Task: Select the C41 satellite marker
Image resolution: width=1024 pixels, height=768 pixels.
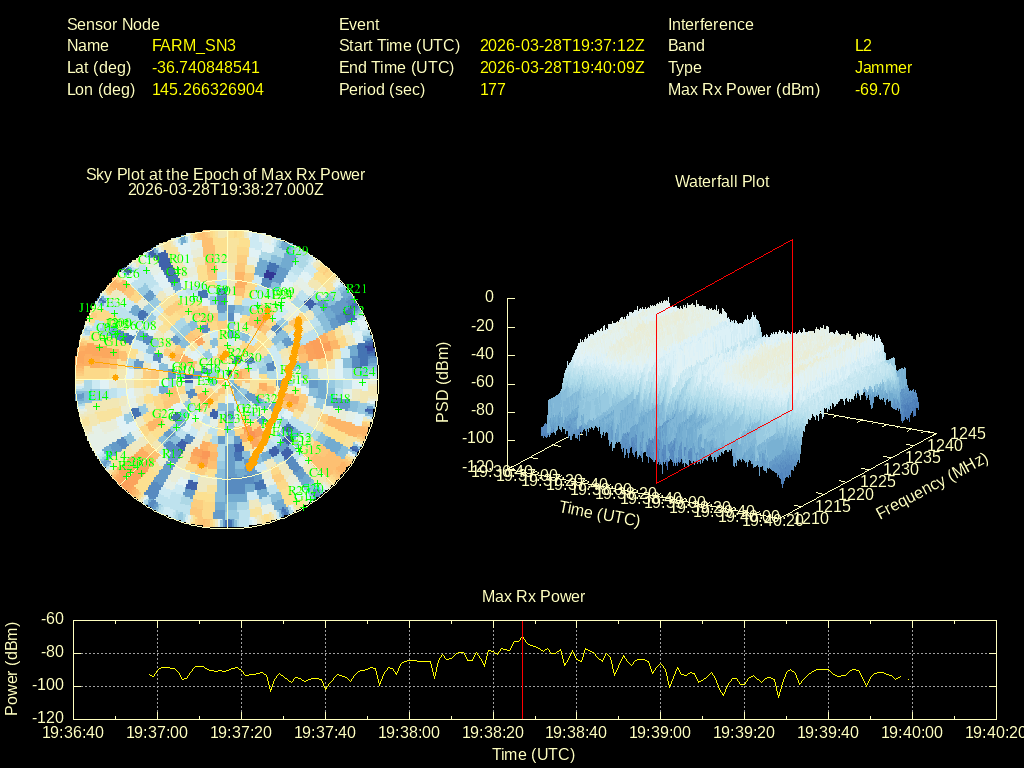Action: (x=319, y=482)
